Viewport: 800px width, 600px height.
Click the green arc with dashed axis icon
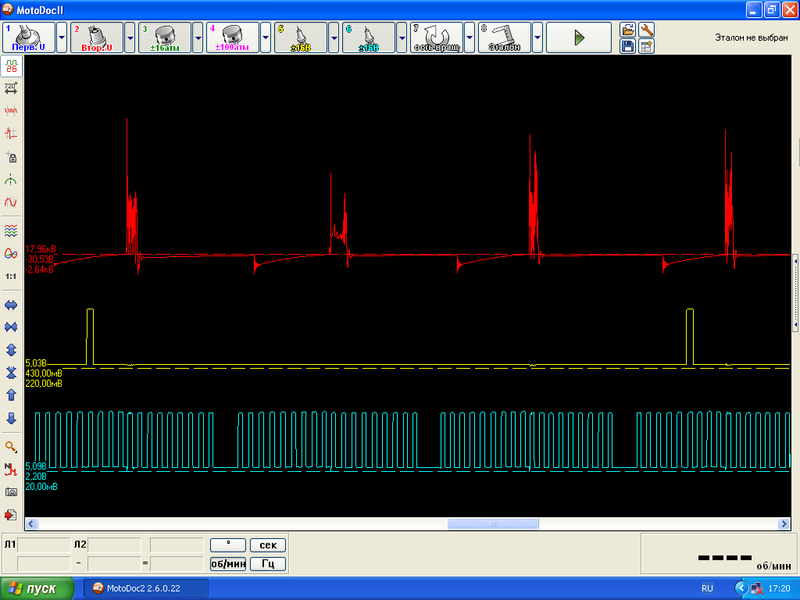(11, 180)
